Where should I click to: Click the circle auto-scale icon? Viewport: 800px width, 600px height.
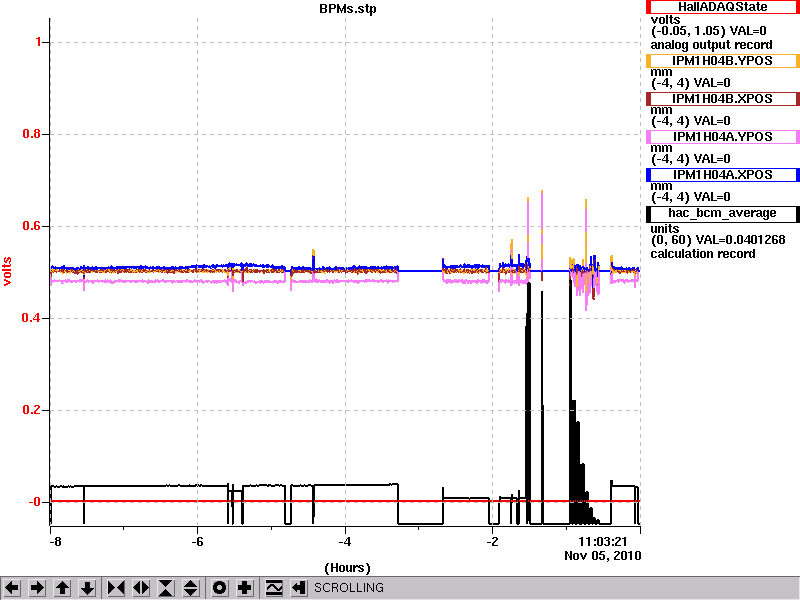pyautogui.click(x=219, y=588)
